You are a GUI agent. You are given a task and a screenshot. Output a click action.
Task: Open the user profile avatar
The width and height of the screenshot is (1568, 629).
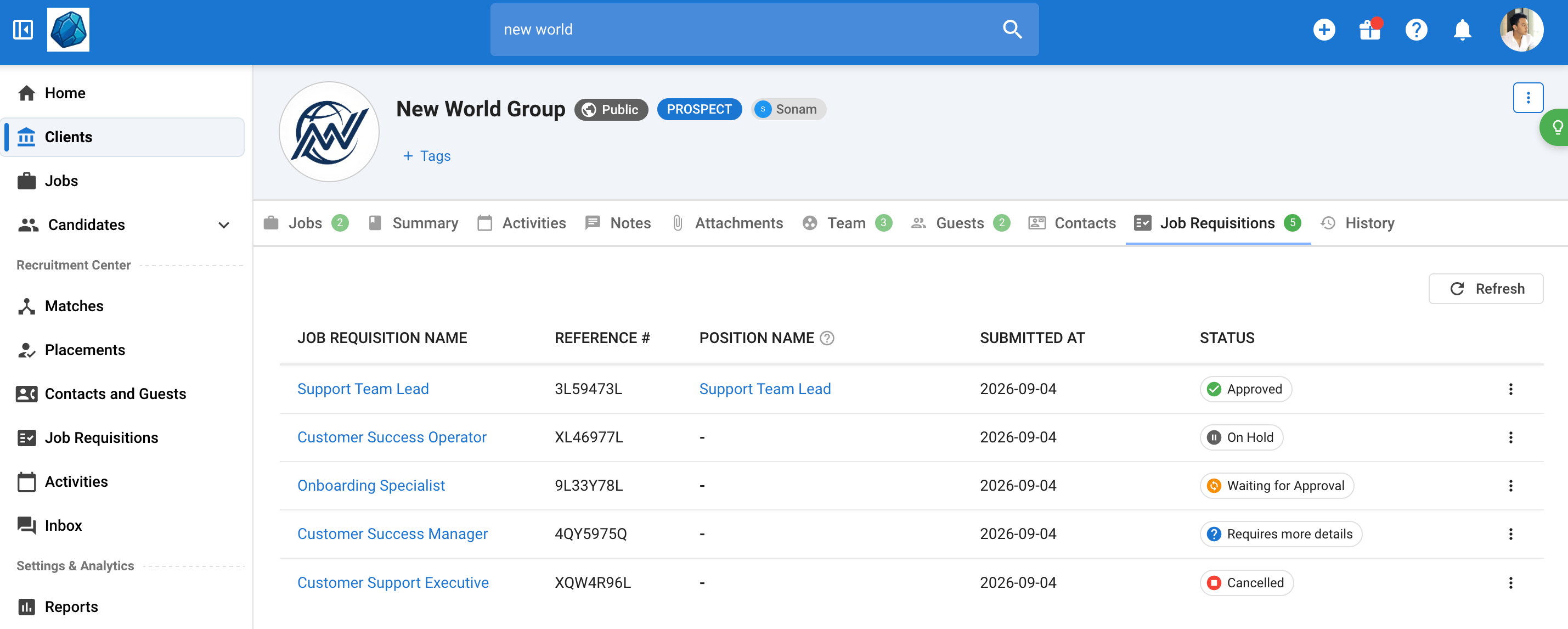1521,29
